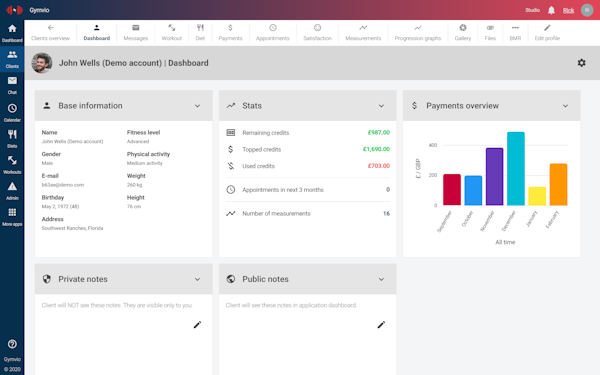Open the Progression graphs tab
600x375 pixels.
point(418,33)
